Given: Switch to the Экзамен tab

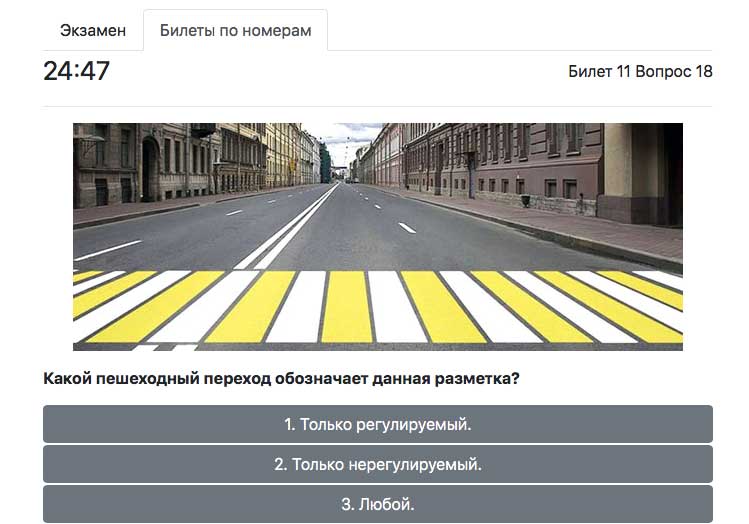Looking at the screenshot, I should pos(93,30).
